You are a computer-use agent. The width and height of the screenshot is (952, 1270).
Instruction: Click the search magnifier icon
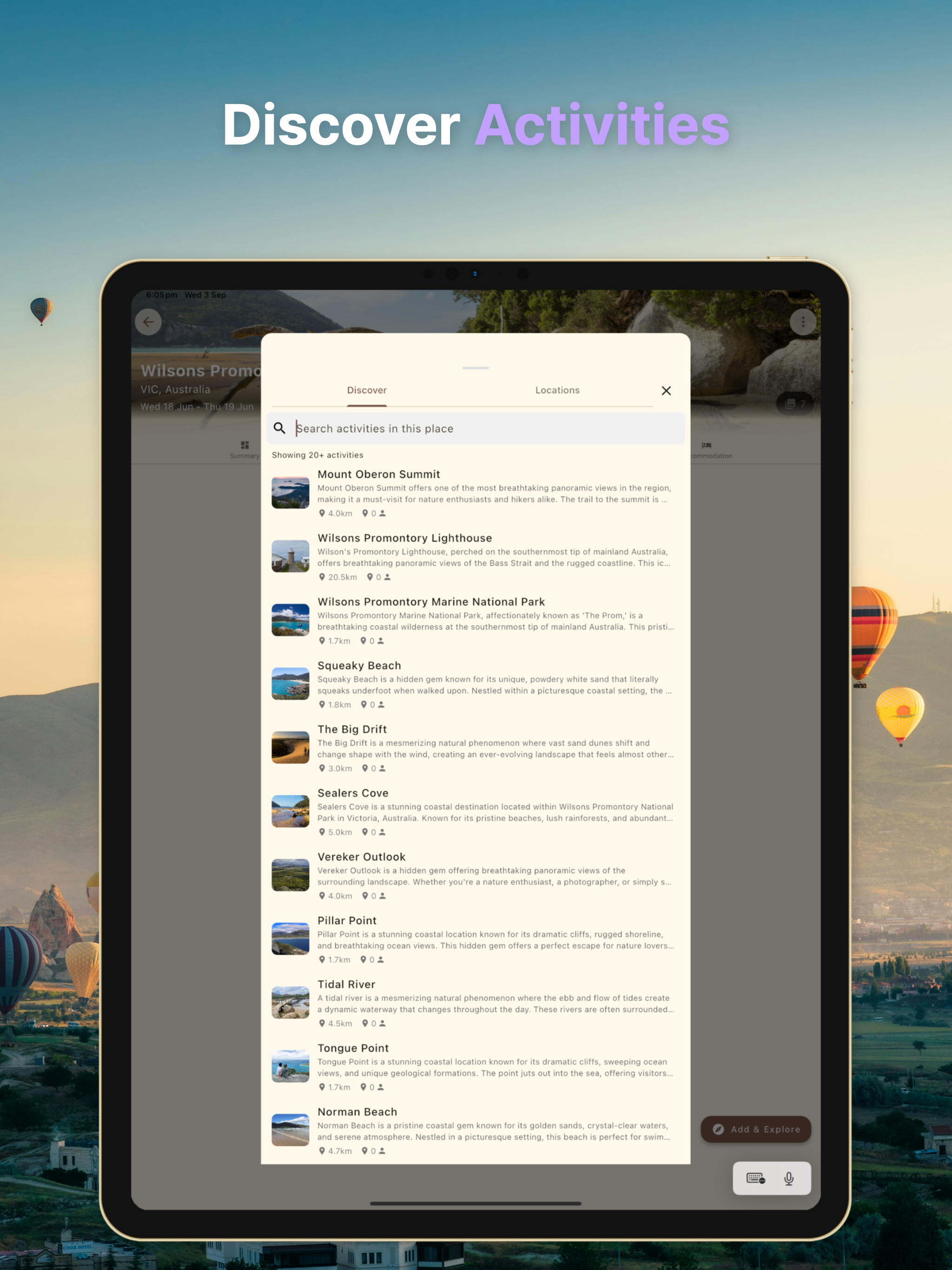click(280, 428)
